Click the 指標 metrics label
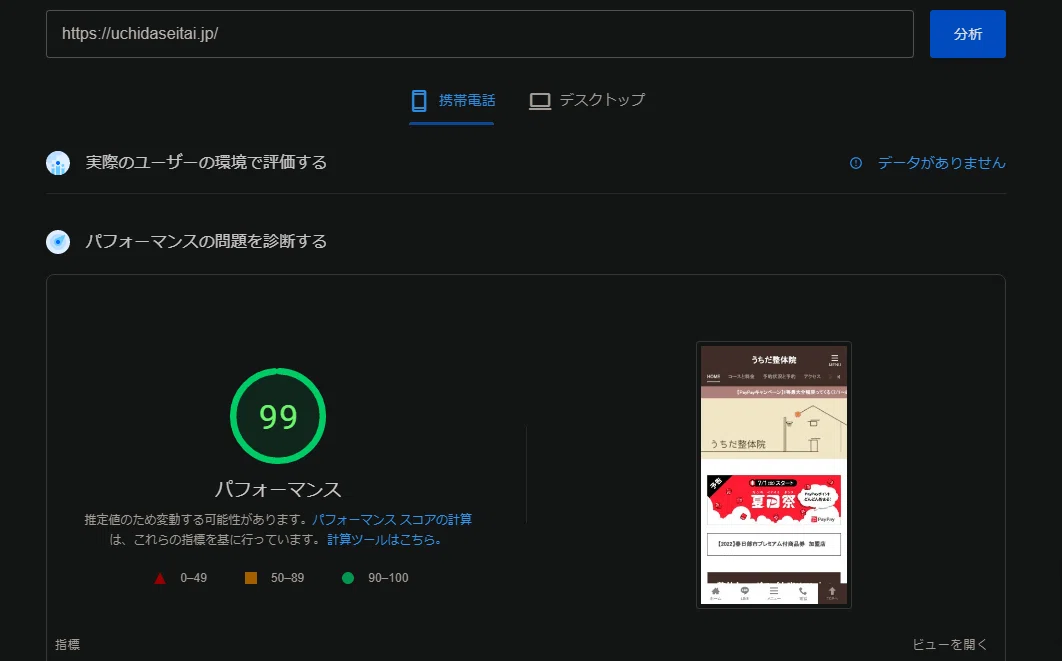Screen dimensions: 1062x661 tap(68, 645)
